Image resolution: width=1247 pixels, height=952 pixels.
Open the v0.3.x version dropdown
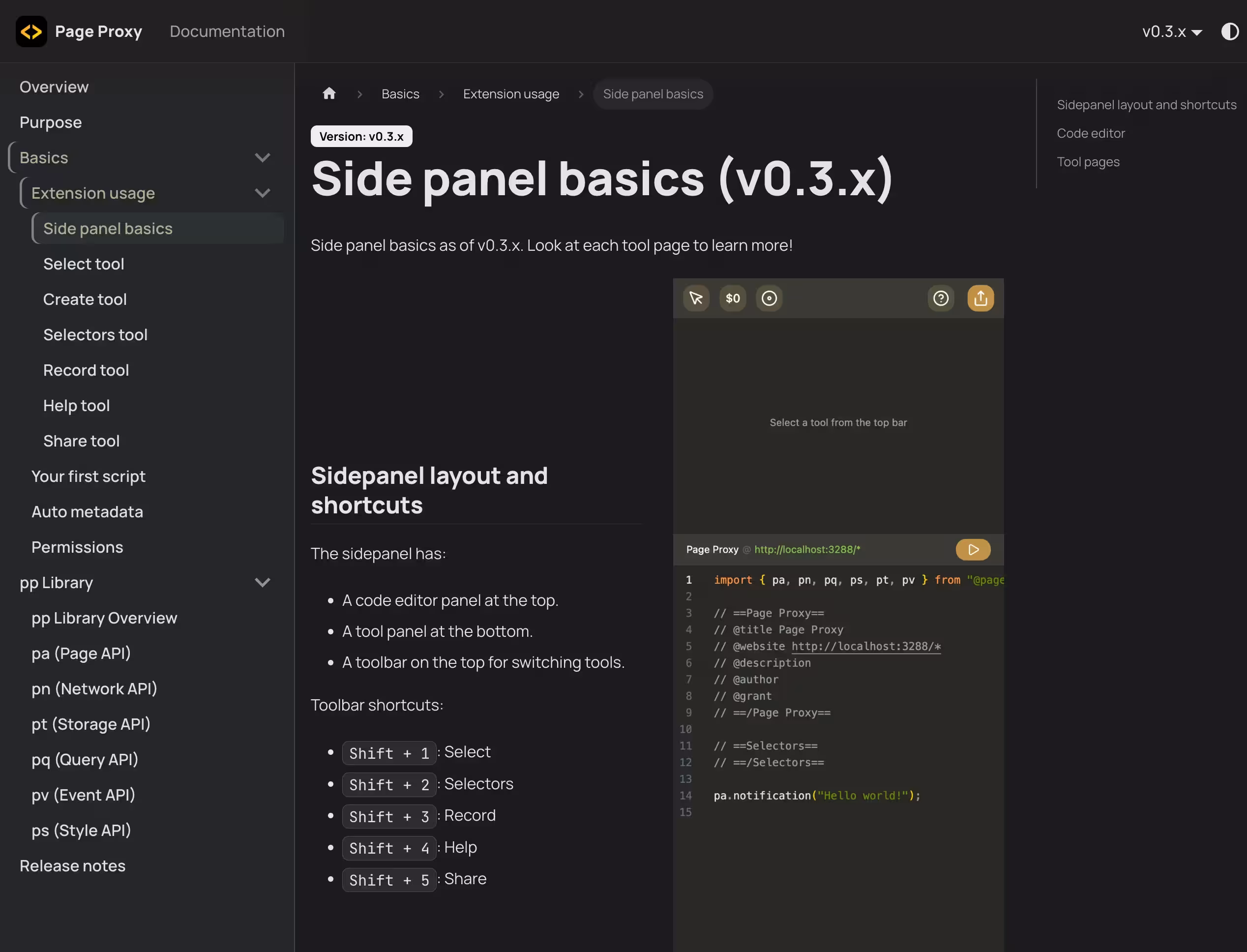coord(1172,31)
